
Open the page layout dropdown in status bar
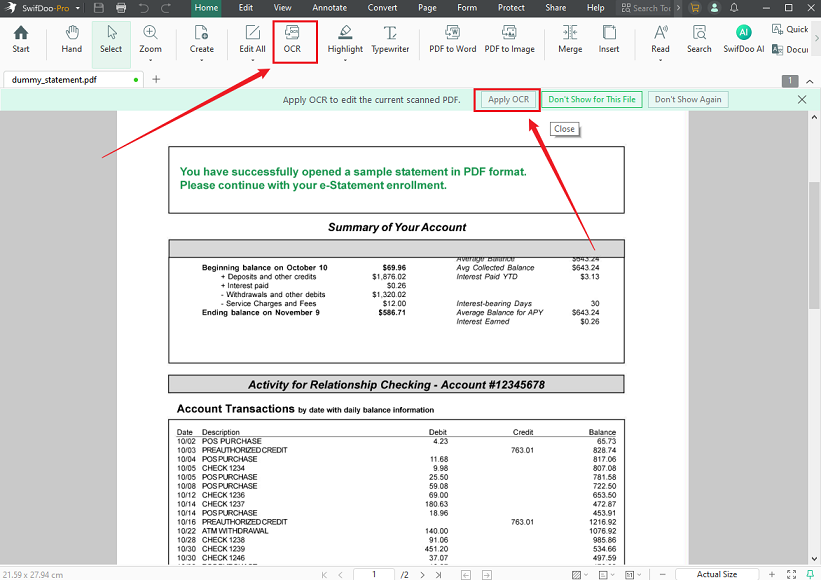click(x=606, y=575)
